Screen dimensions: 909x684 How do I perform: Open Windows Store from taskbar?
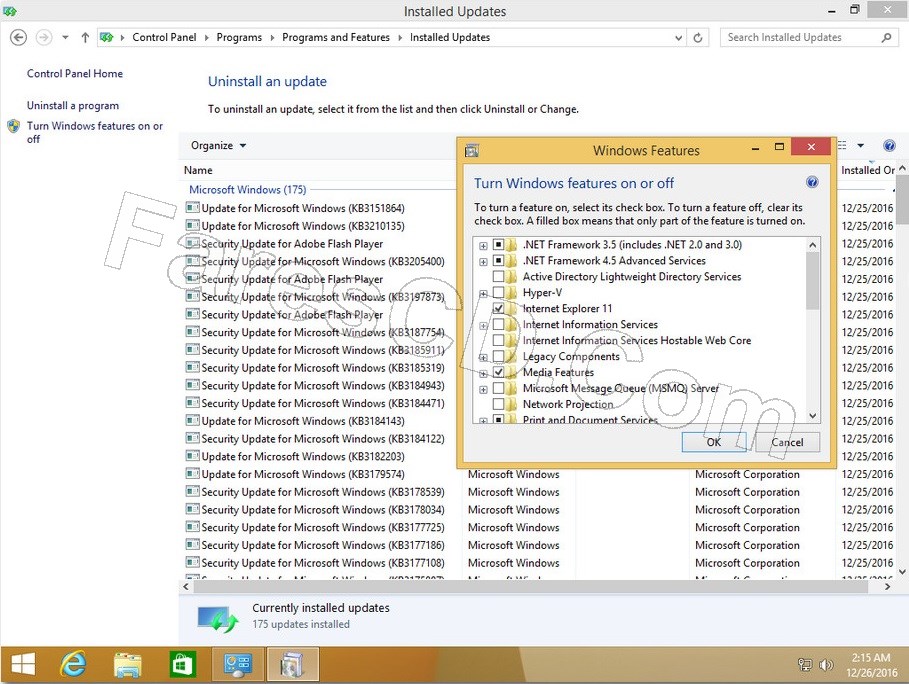coord(182,665)
